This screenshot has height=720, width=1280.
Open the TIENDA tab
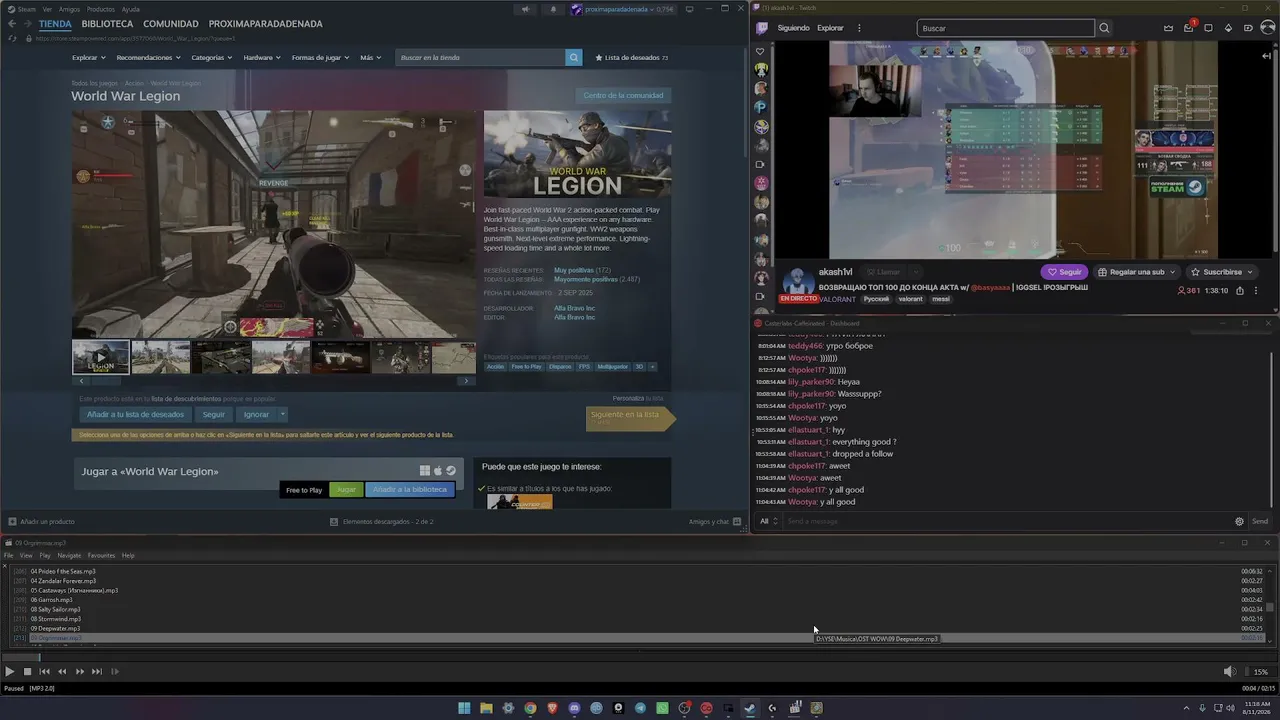[55, 24]
